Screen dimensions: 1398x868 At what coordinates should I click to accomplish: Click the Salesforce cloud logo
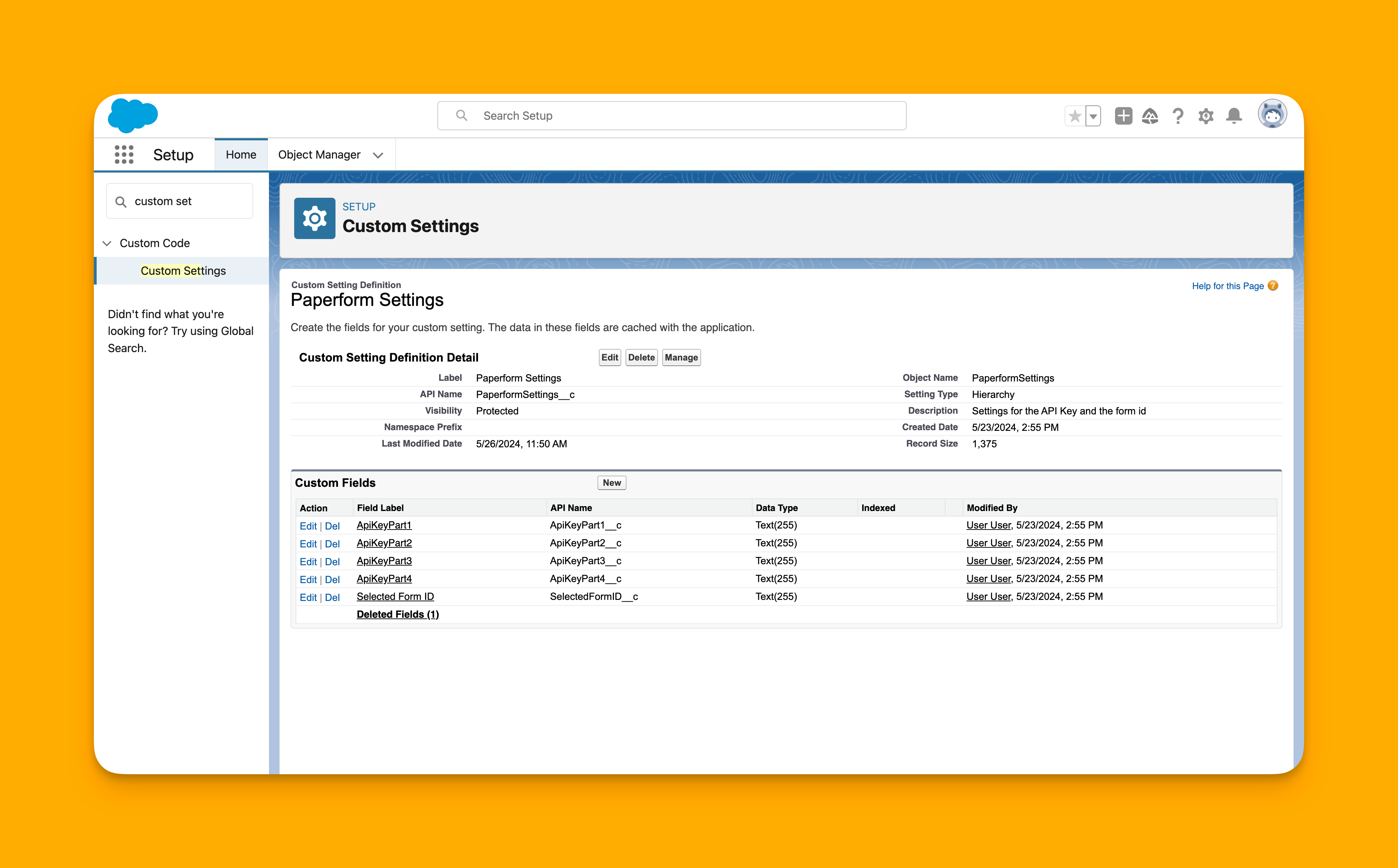133,115
